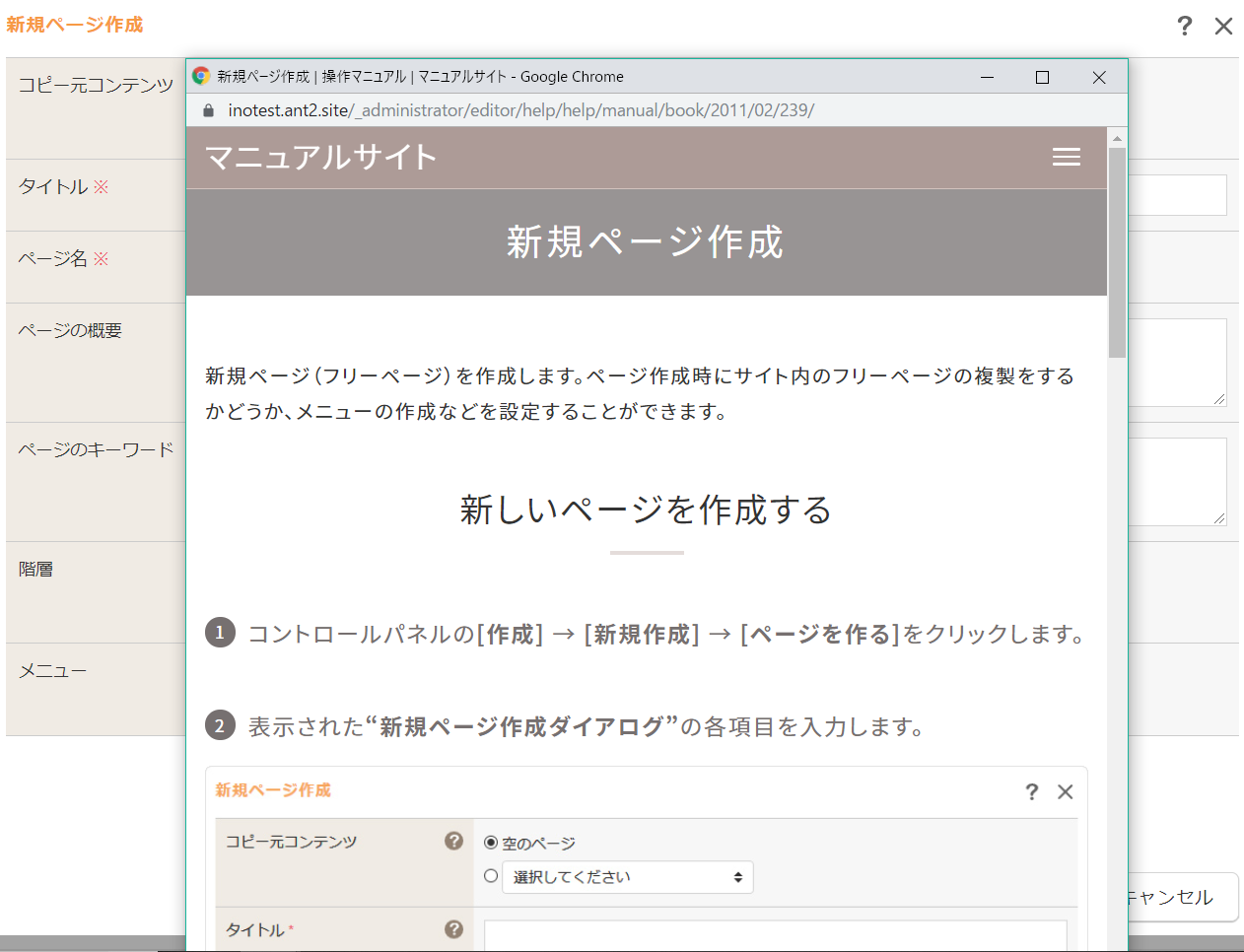Open help in the background 新規ページ作成 dialog
Screen dimensions: 1244x952
click(1185, 26)
